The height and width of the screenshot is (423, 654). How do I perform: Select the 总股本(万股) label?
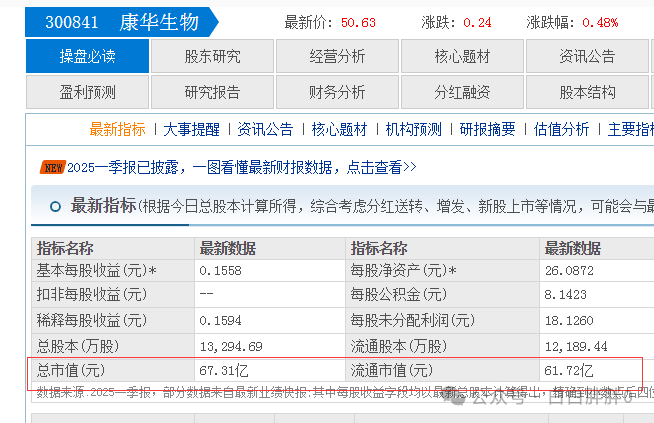click(x=78, y=346)
